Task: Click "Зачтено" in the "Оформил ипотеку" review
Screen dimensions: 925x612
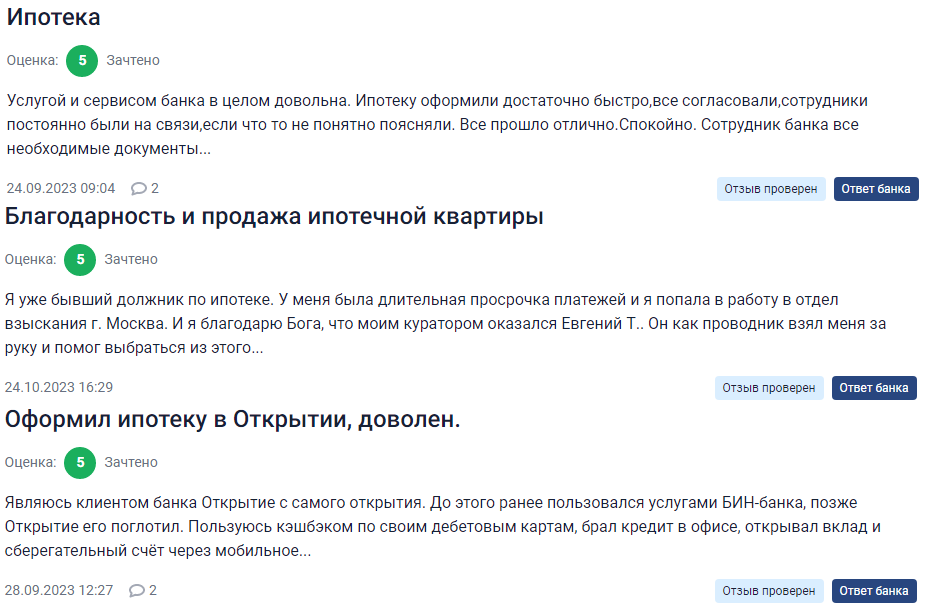Action: pos(131,463)
